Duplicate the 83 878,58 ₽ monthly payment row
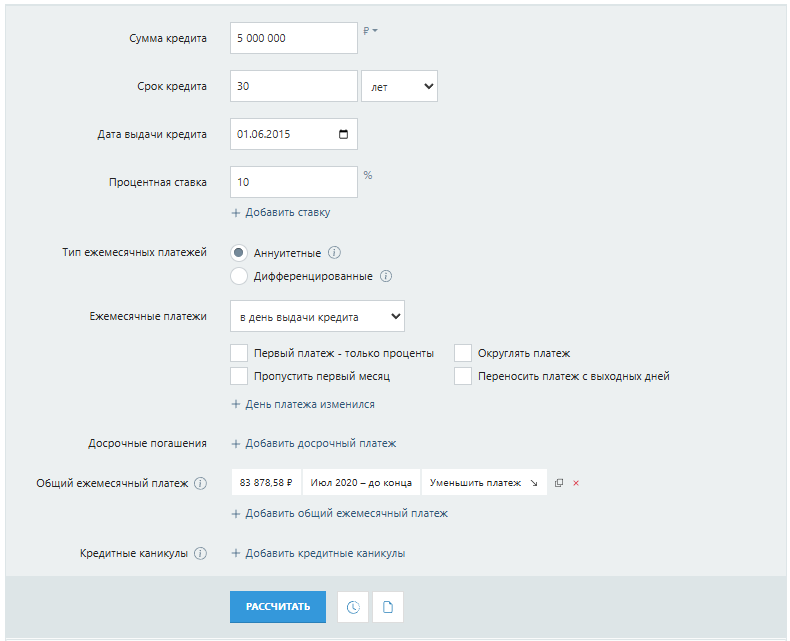The image size is (790, 641). pyautogui.click(x=559, y=483)
